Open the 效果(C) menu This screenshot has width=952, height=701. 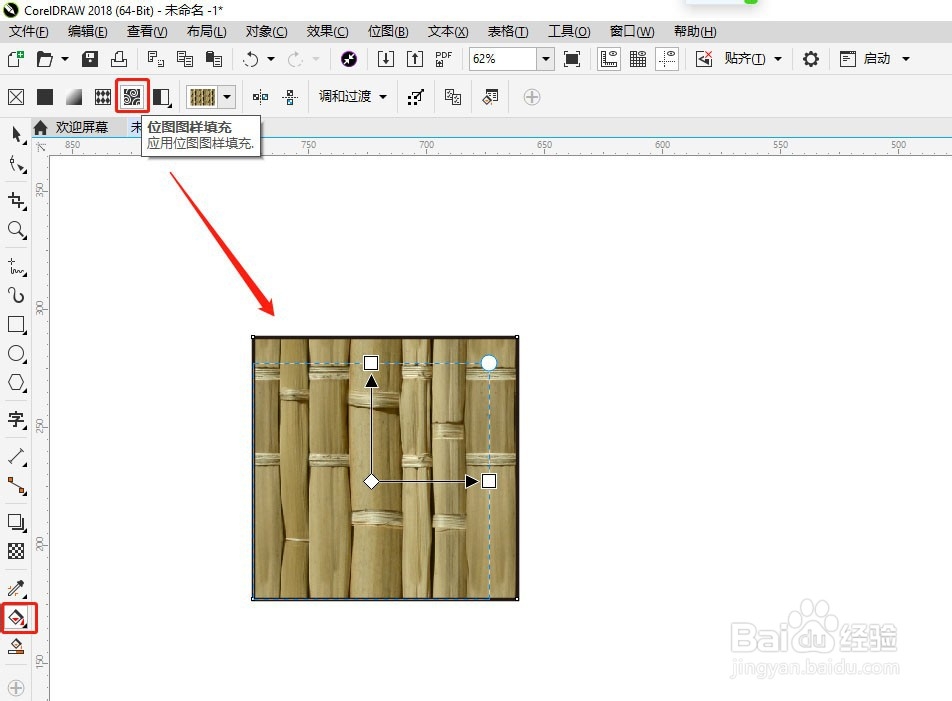pyautogui.click(x=327, y=32)
